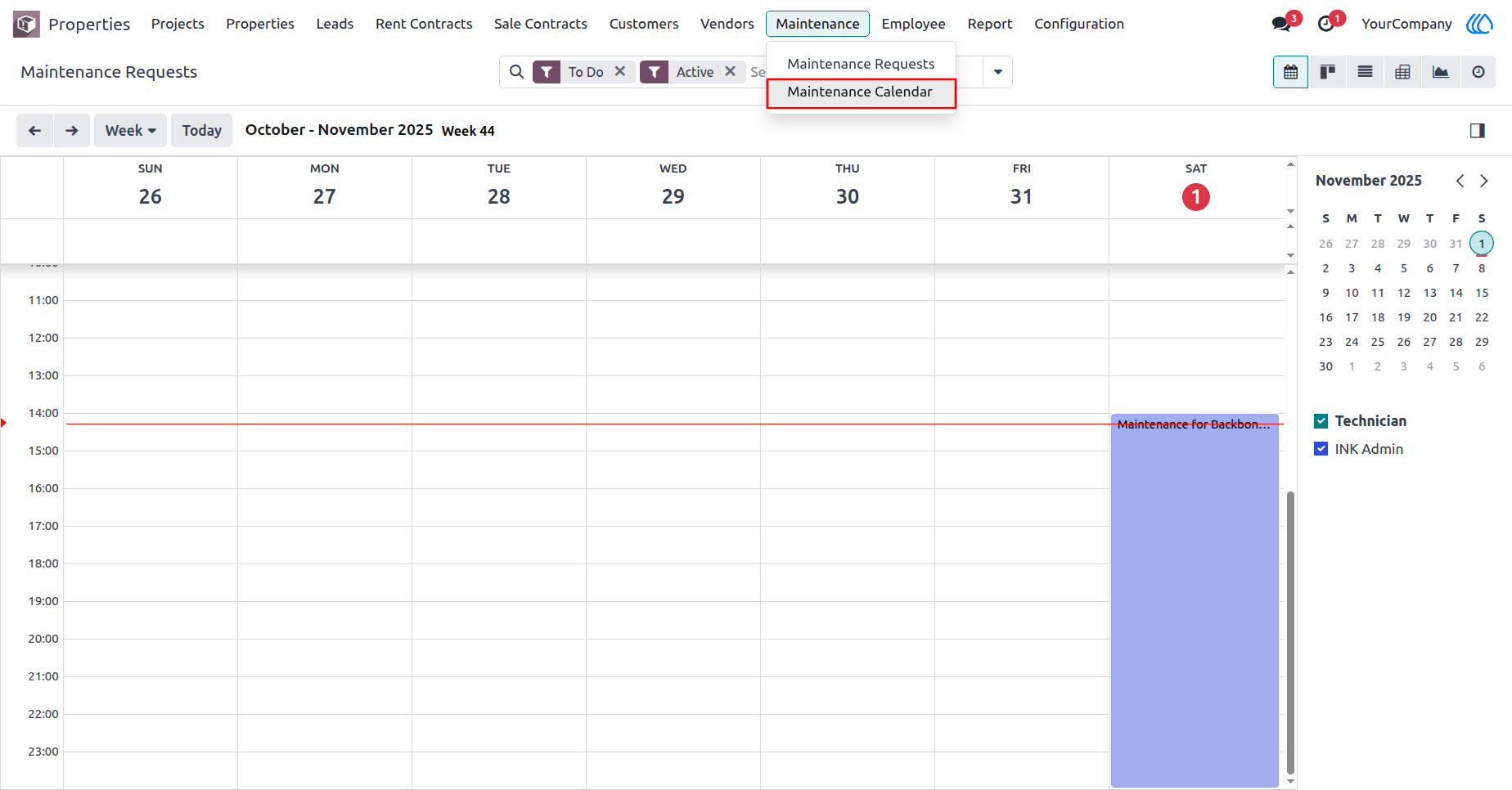Go to next week arrow
1512x790 pixels.
72,130
